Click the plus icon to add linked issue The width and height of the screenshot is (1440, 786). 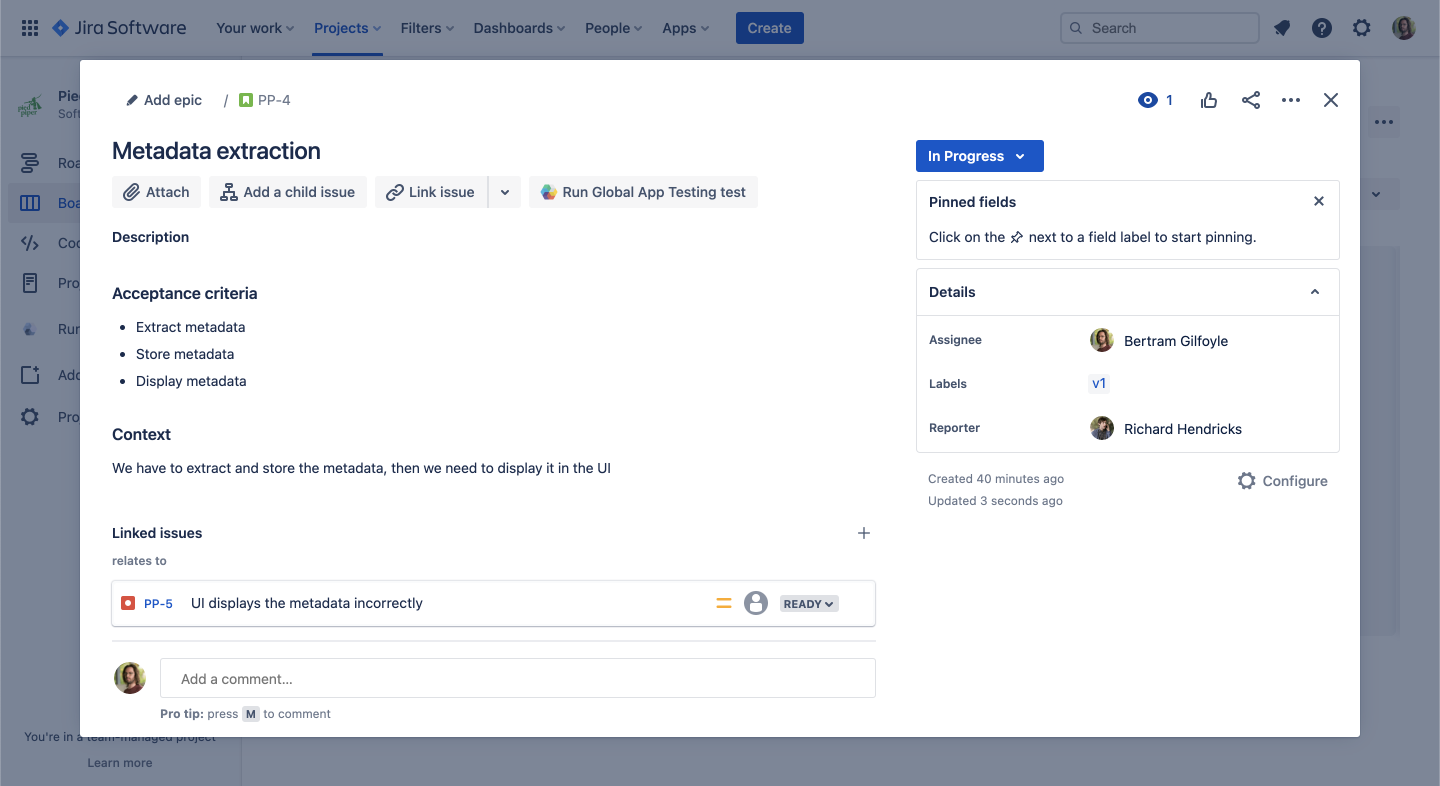pyautogui.click(x=864, y=533)
